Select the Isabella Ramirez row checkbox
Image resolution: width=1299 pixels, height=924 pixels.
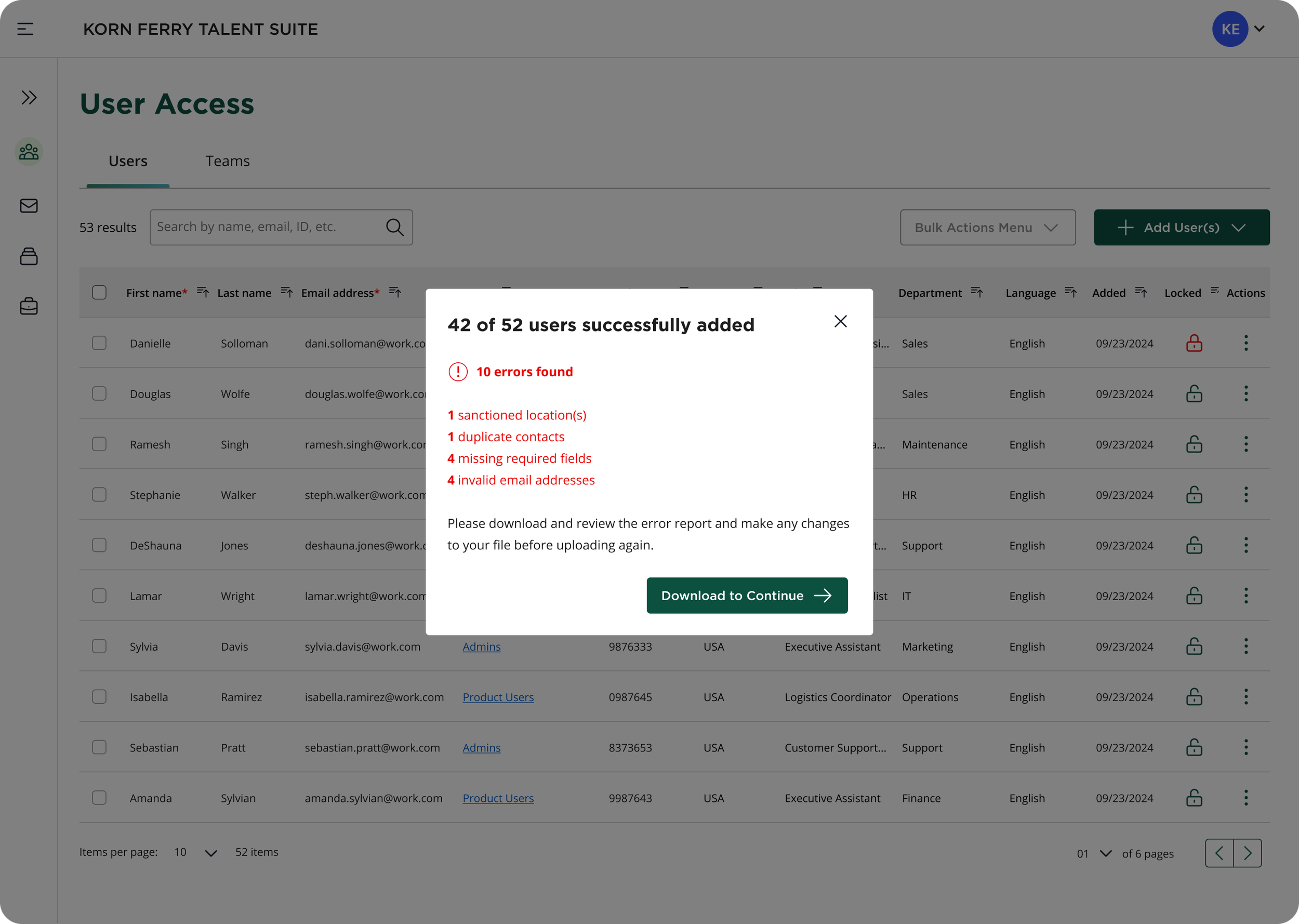99,697
